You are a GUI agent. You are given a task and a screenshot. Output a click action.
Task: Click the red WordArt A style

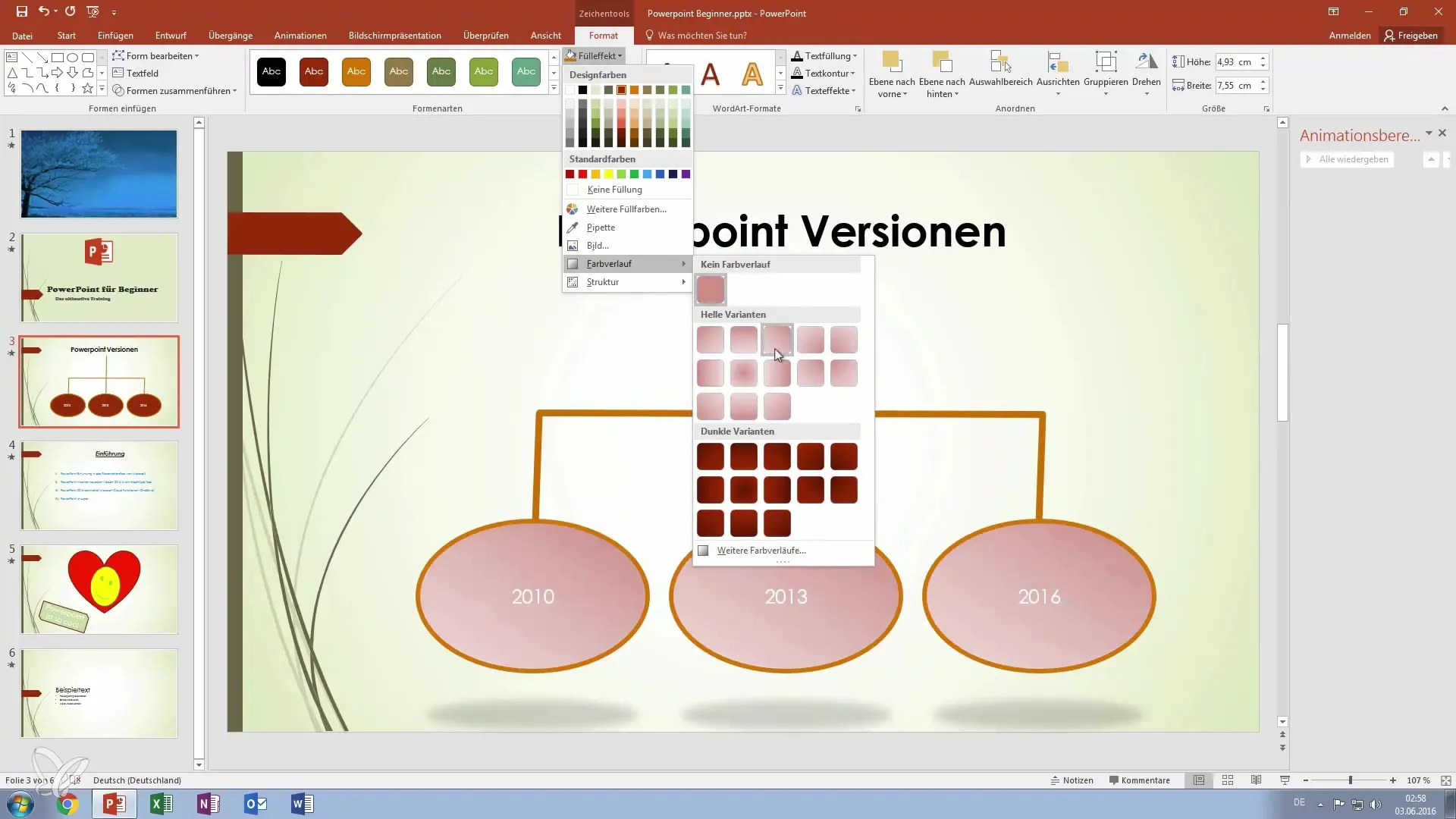coord(710,74)
